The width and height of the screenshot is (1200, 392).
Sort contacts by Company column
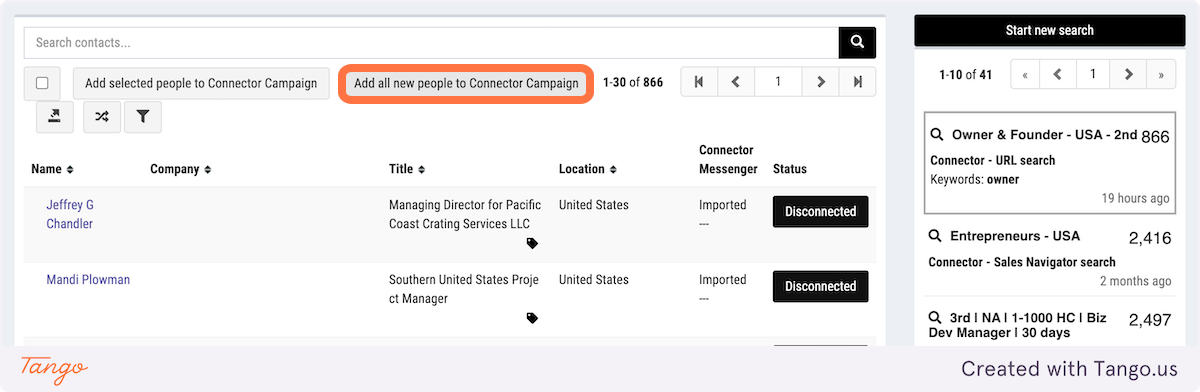[x=180, y=169]
